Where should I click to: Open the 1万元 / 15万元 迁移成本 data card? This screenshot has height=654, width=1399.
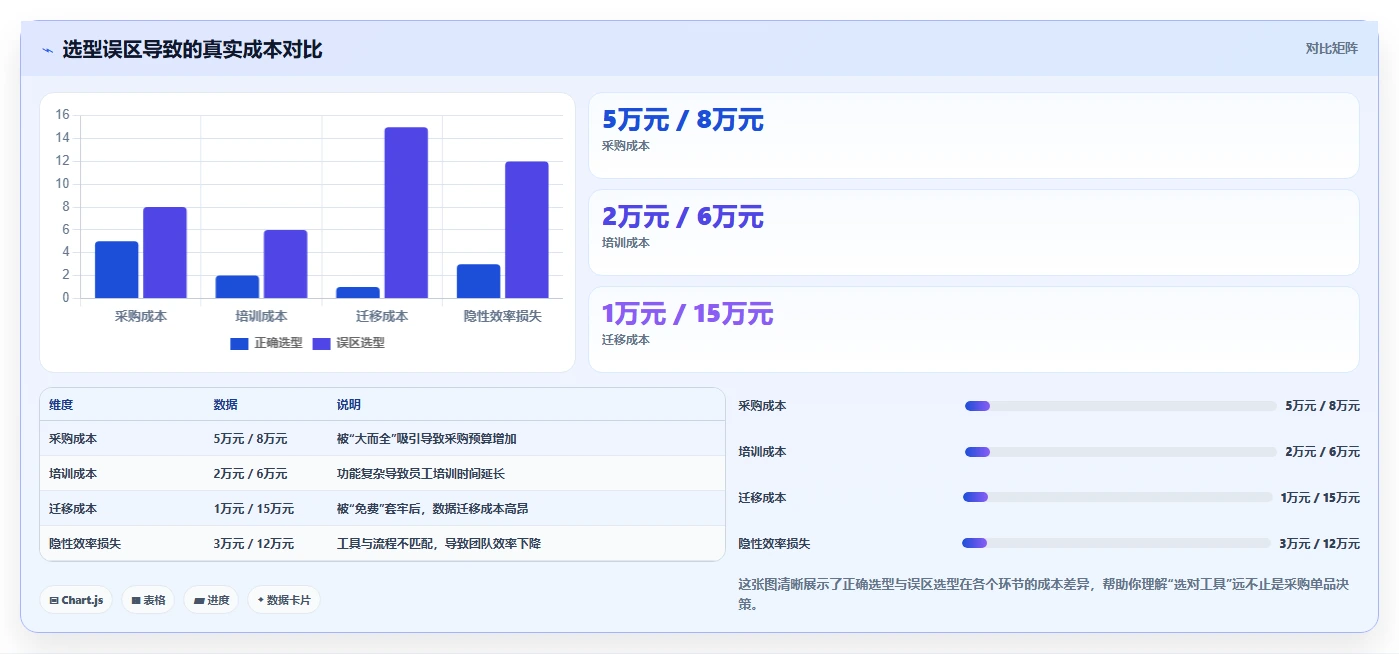coord(974,329)
